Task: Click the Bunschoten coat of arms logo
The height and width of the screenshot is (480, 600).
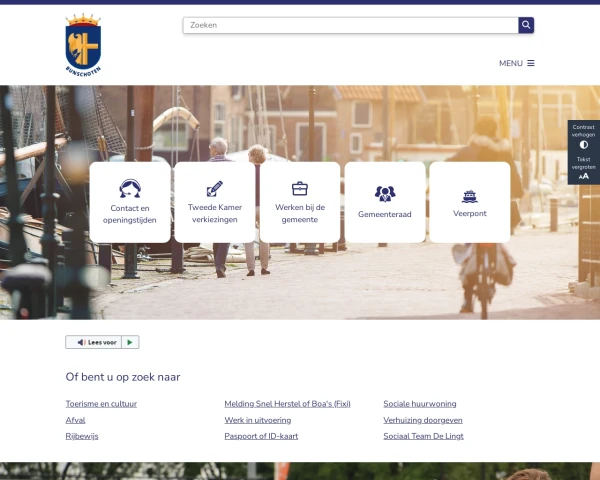Action: click(83, 45)
